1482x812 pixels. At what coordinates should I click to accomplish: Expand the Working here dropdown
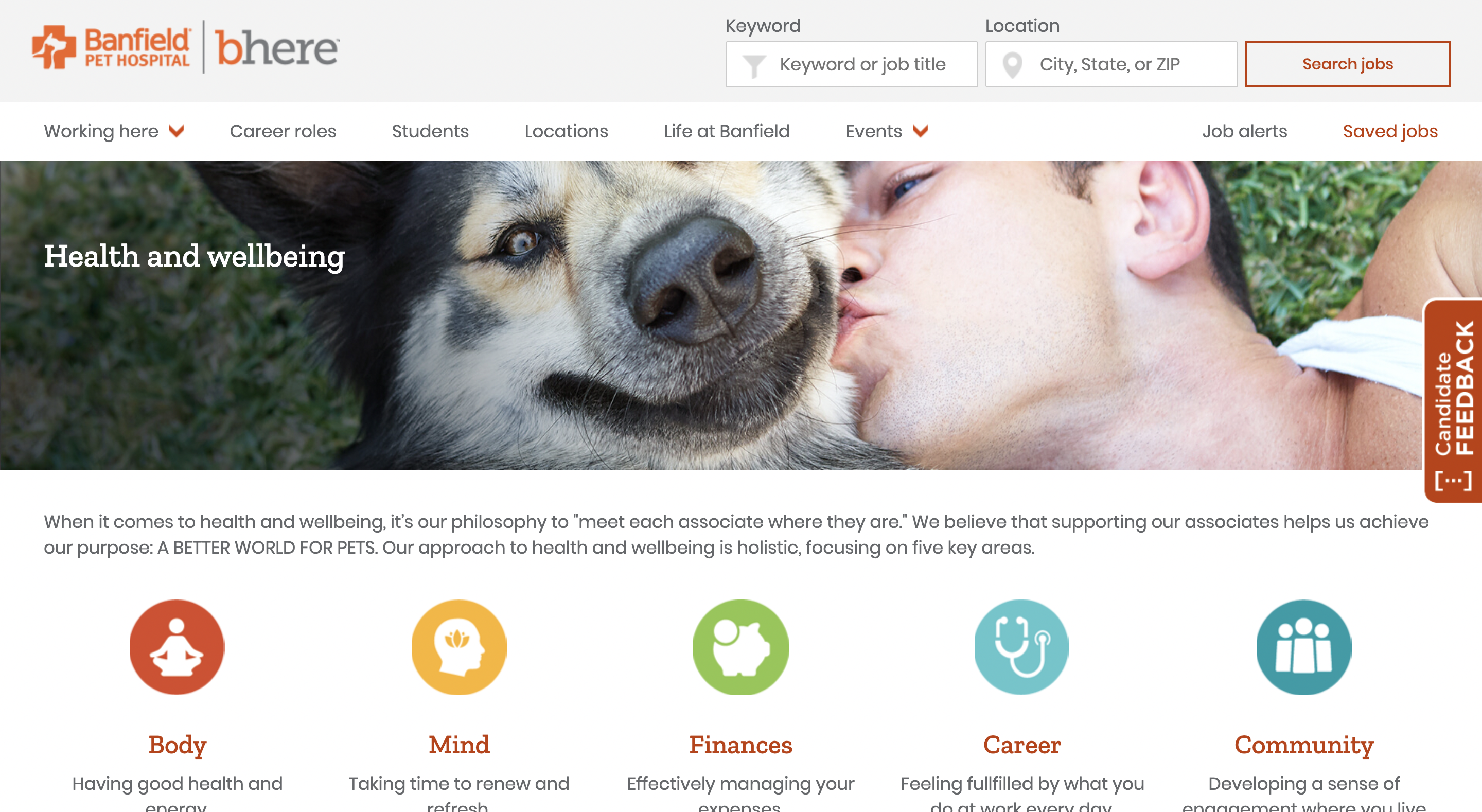(114, 131)
